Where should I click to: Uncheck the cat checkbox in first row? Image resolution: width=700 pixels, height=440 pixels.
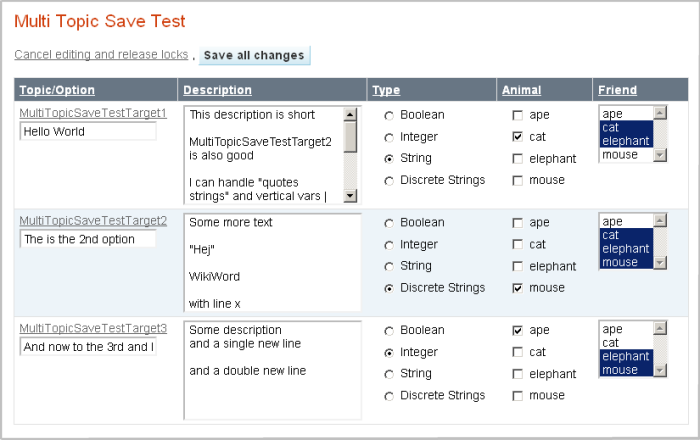tap(517, 137)
